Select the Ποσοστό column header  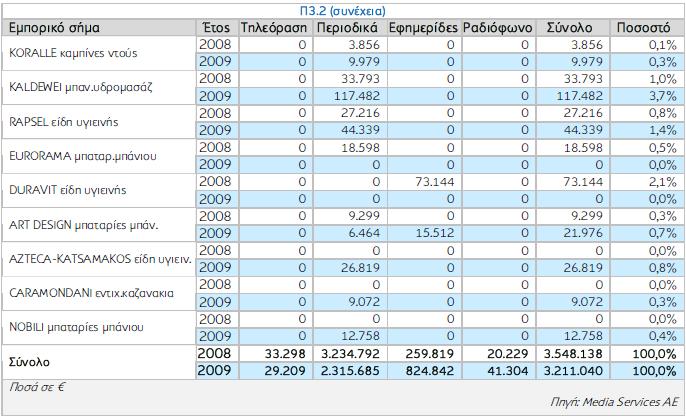click(643, 28)
